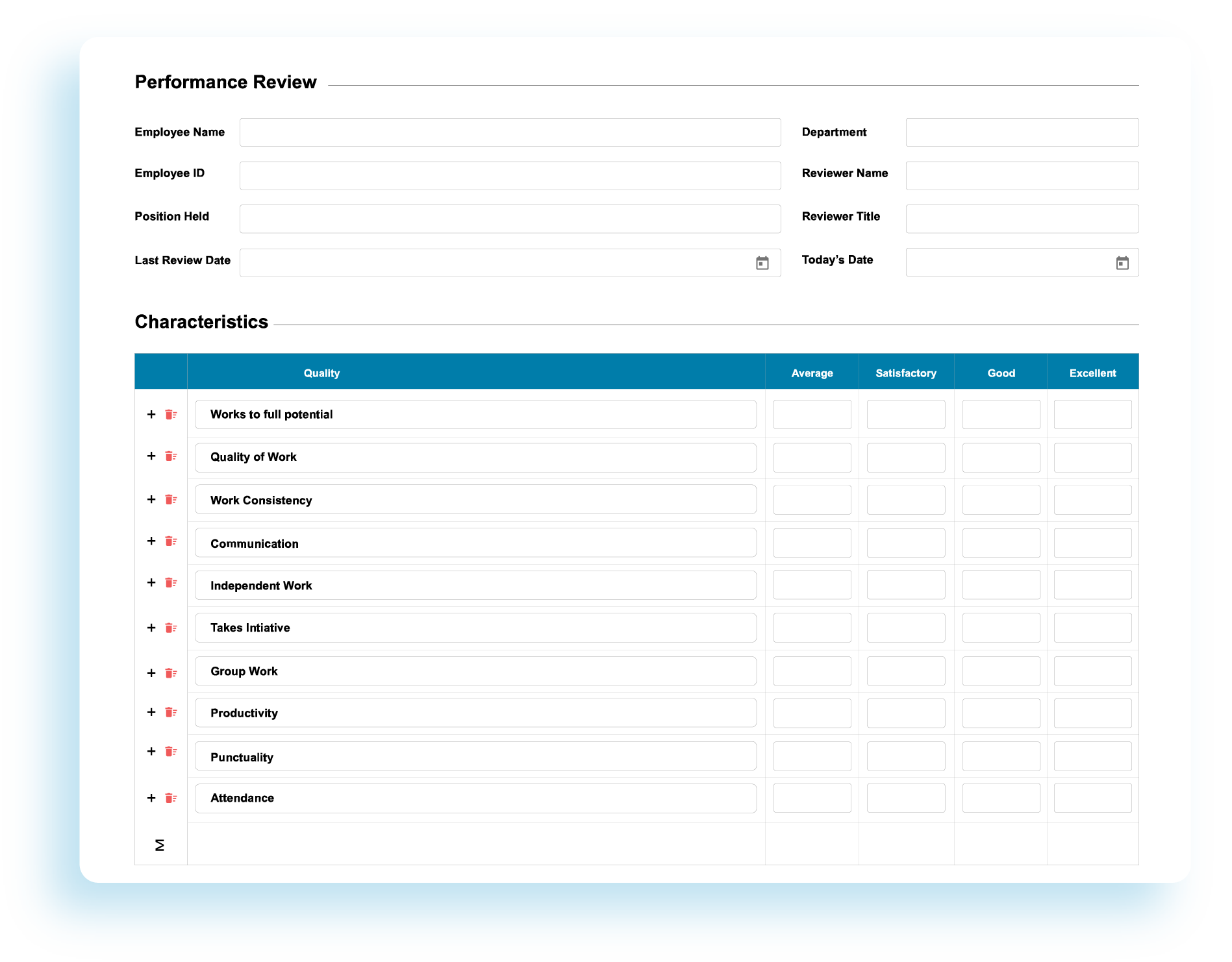
Task: Add a row after Punctuality
Action: pos(151,752)
